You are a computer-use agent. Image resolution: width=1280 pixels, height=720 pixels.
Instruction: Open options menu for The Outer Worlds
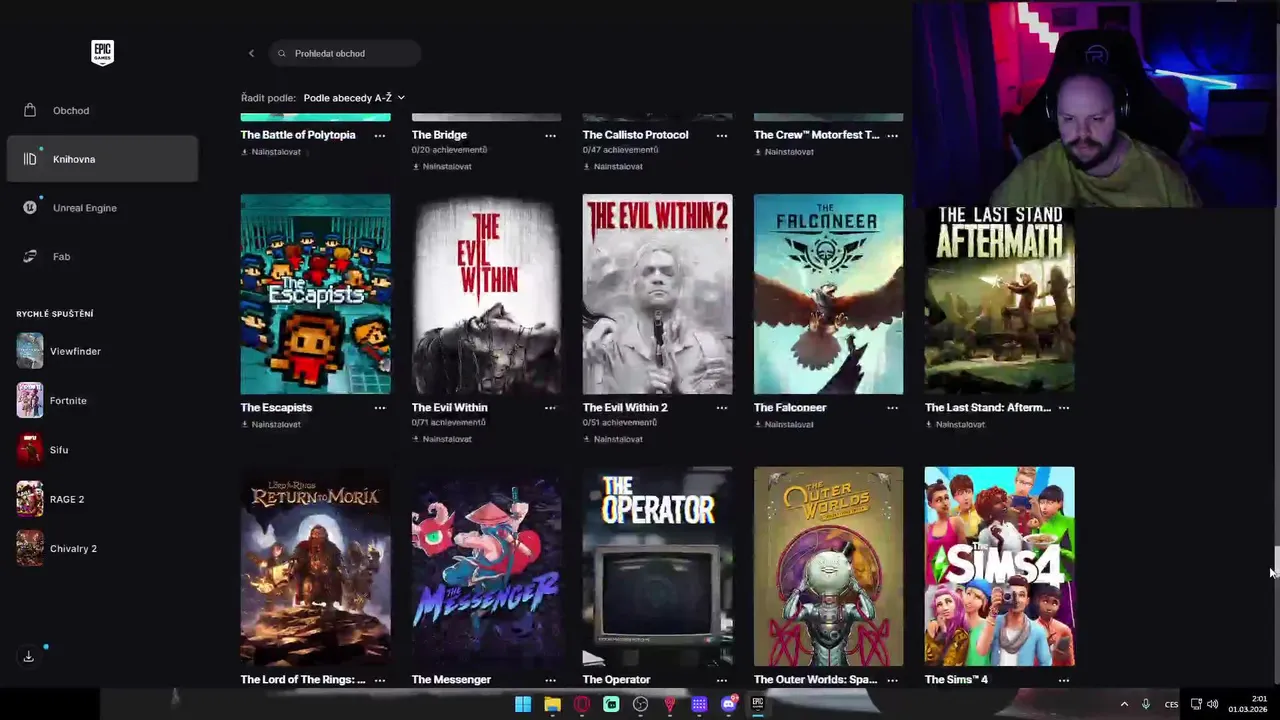click(x=892, y=680)
